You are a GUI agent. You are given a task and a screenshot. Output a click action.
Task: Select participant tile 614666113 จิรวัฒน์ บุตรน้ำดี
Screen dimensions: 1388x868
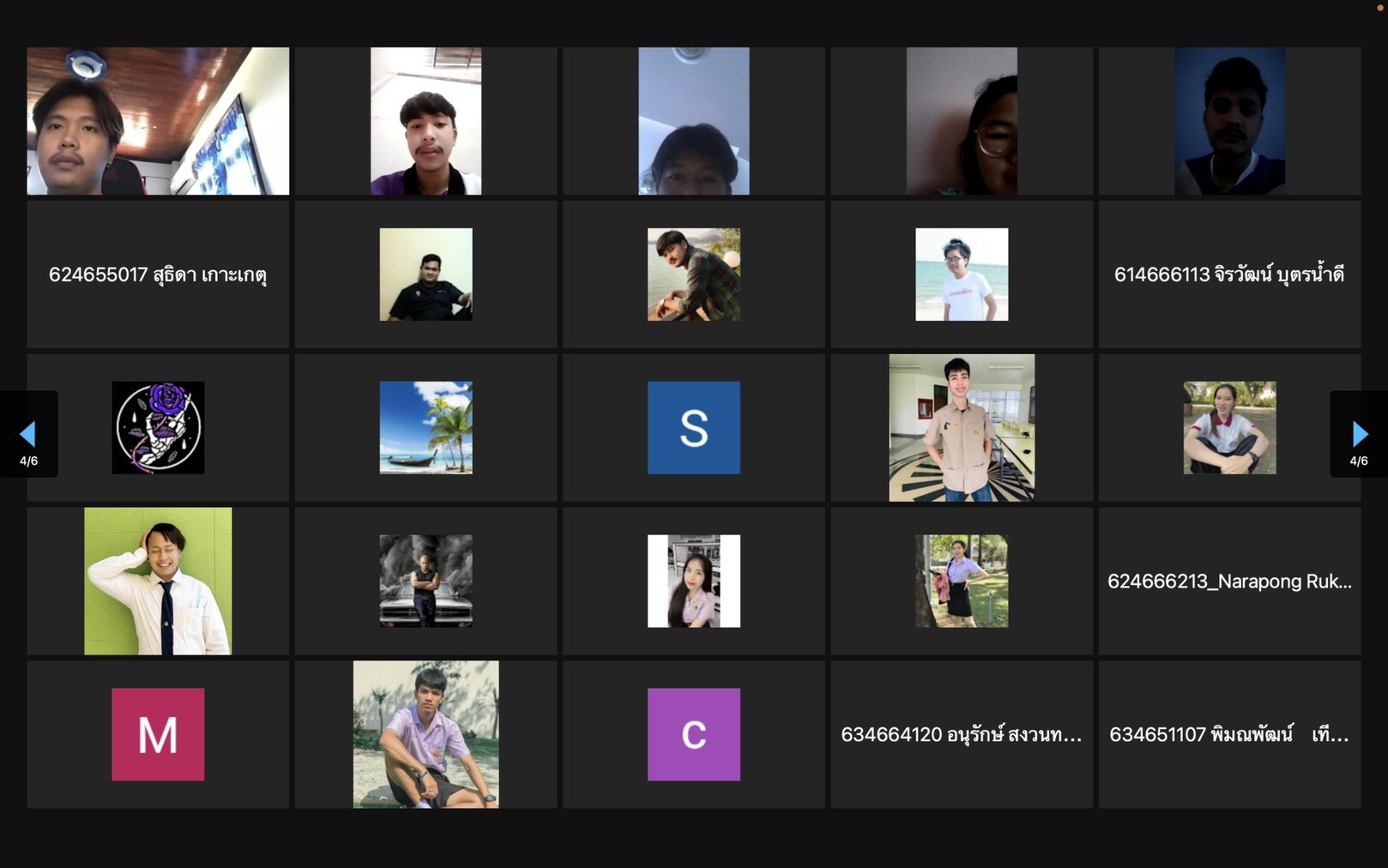1229,274
